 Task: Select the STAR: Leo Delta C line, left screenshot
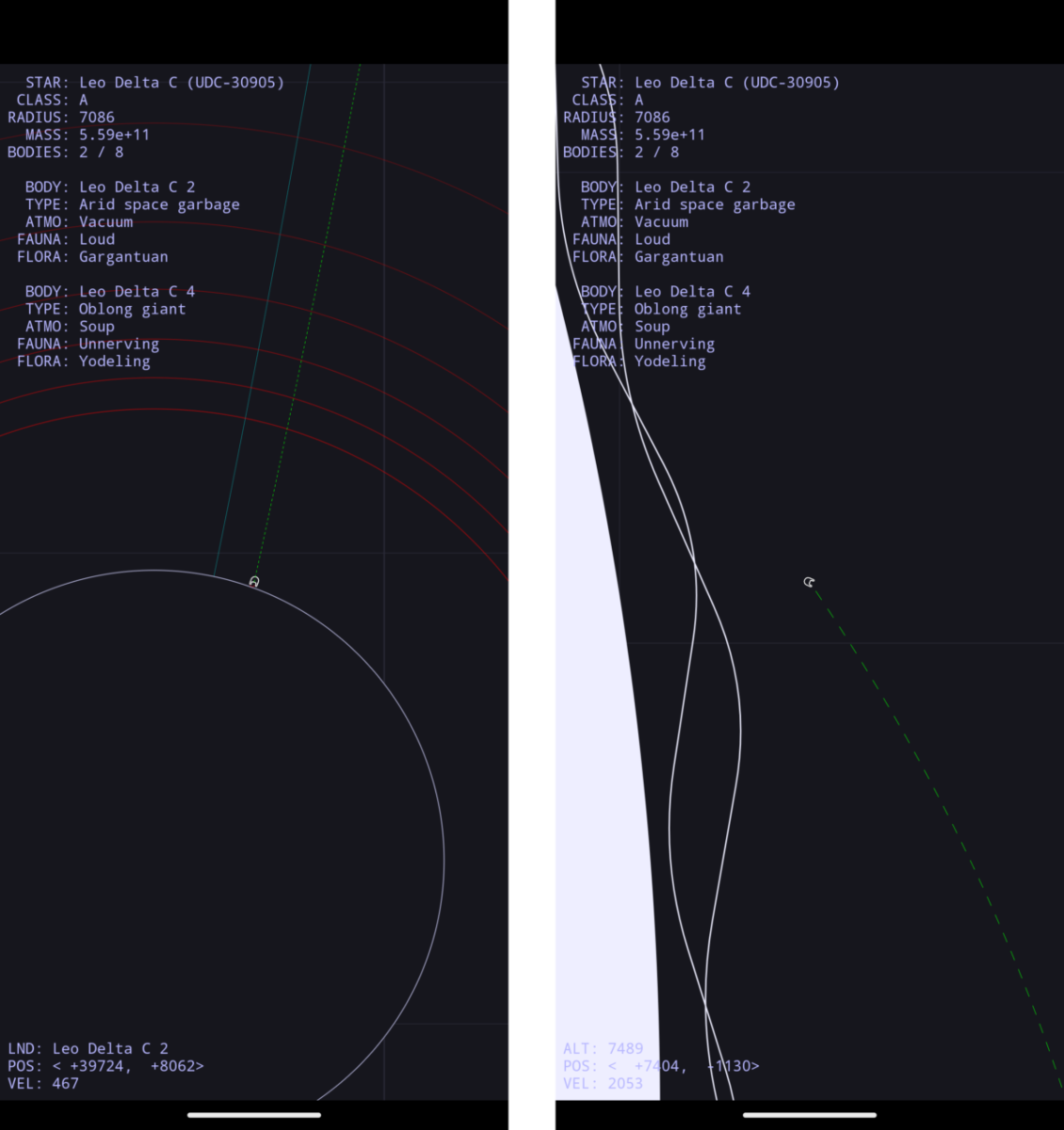[x=154, y=83]
